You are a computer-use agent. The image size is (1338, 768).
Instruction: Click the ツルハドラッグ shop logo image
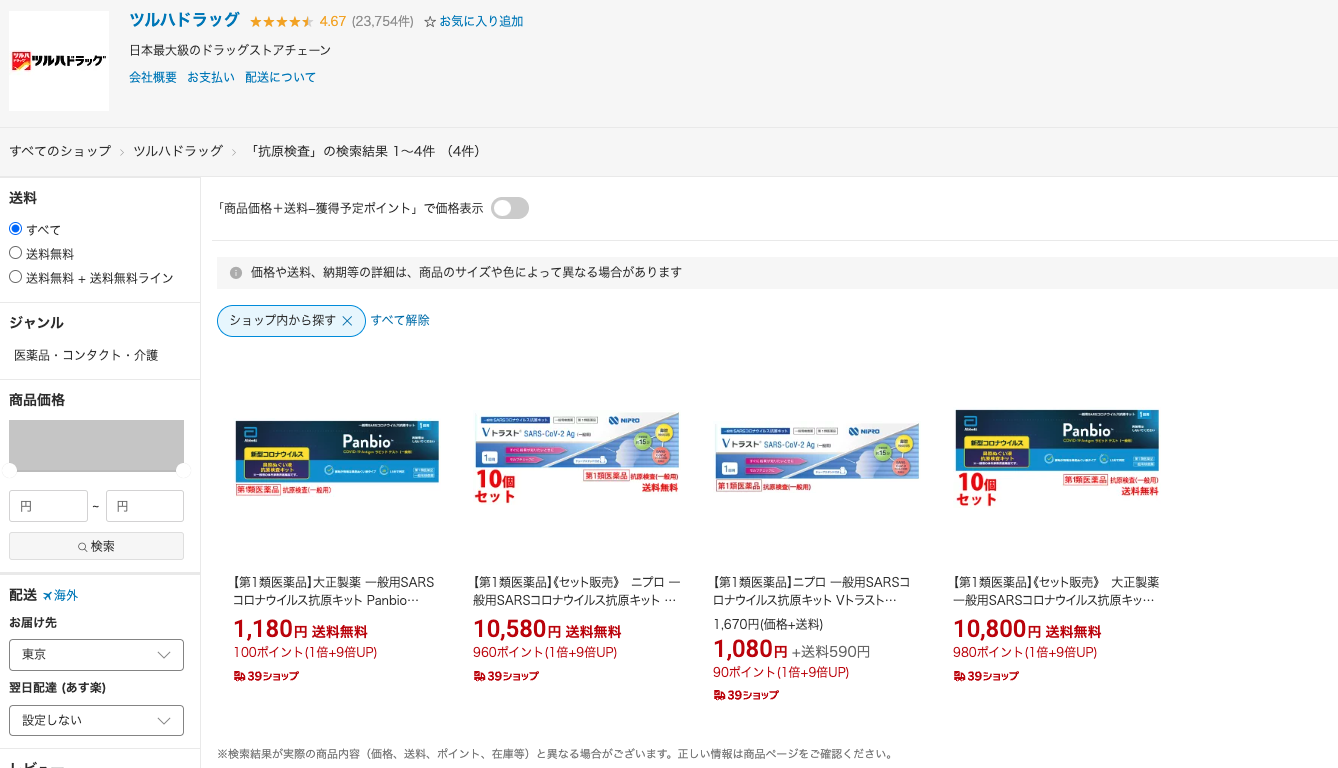click(58, 60)
